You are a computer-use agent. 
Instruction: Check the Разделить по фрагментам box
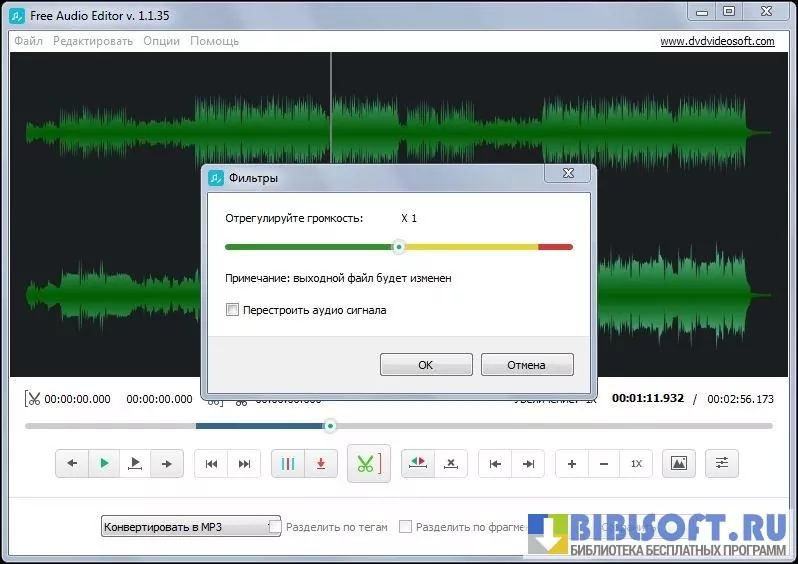406,527
